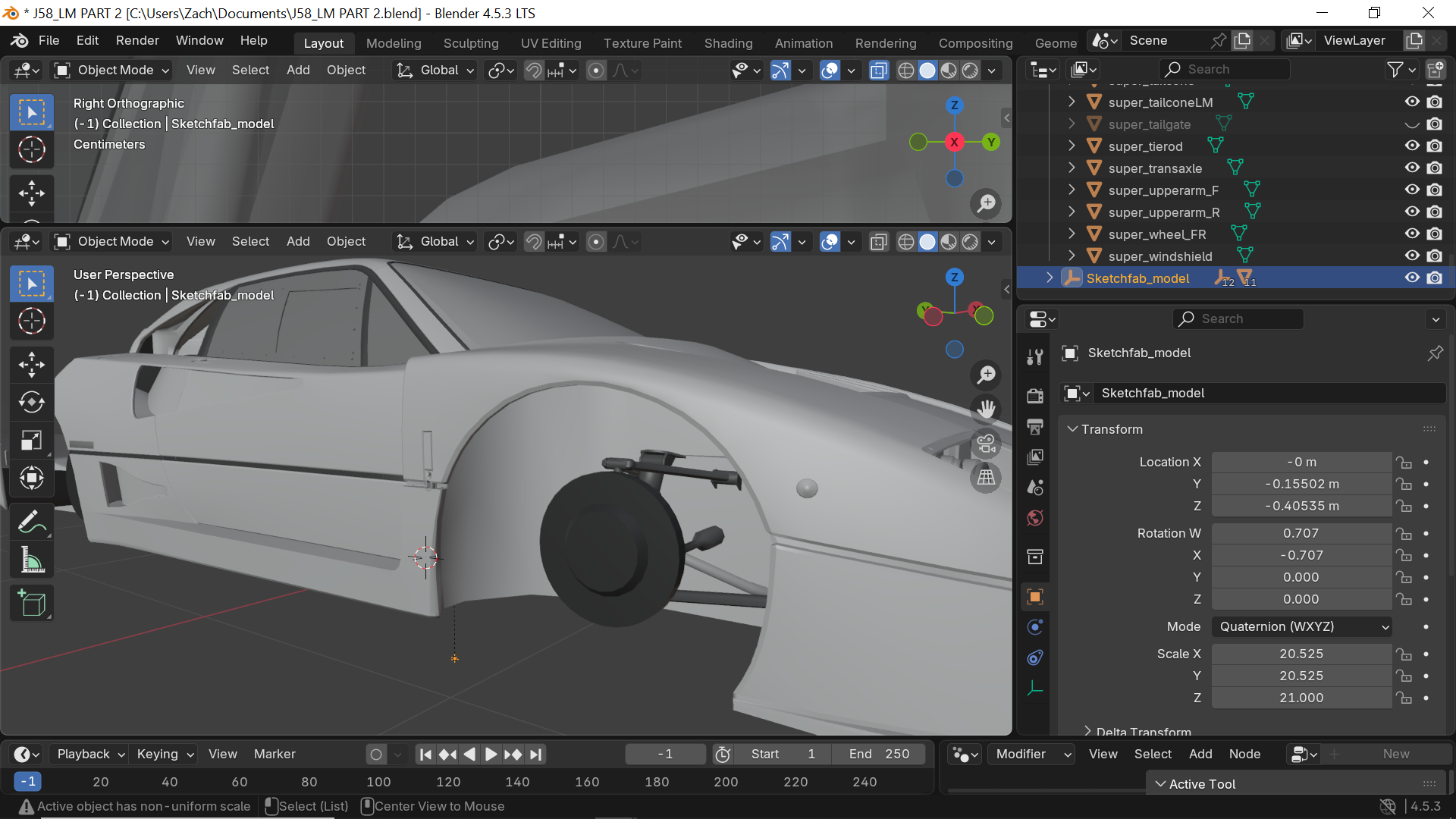Screen dimensions: 1456x819
Task: Show super_tailgate in viewport
Action: pos(1411,124)
